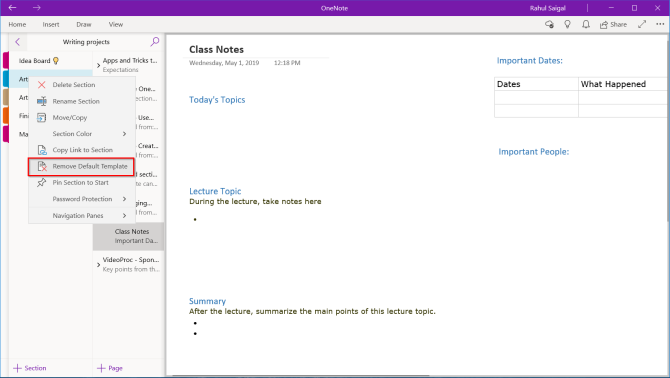Open the View tab
This screenshot has height=378, width=670.
115,24
